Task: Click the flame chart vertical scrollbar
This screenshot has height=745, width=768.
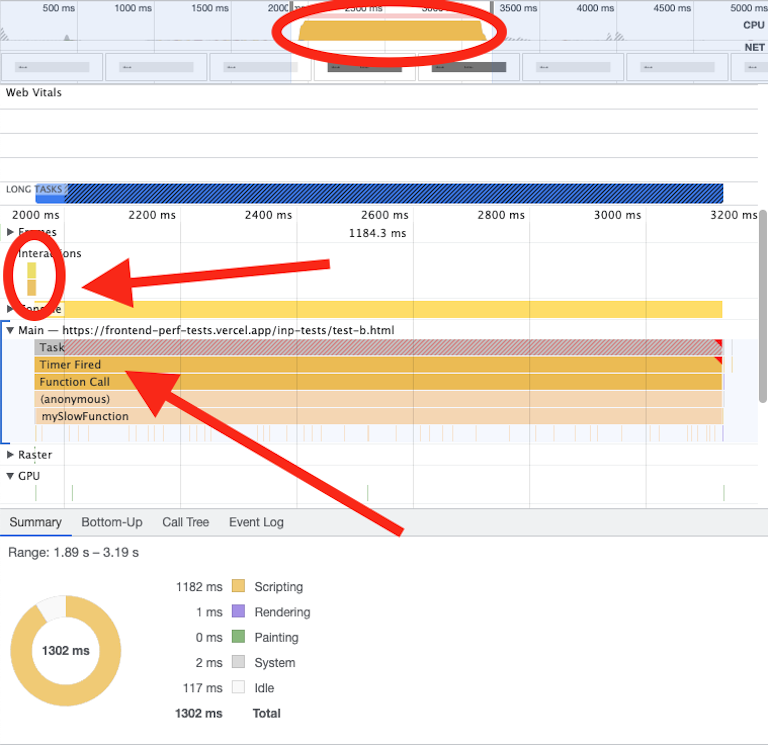Action: click(763, 300)
